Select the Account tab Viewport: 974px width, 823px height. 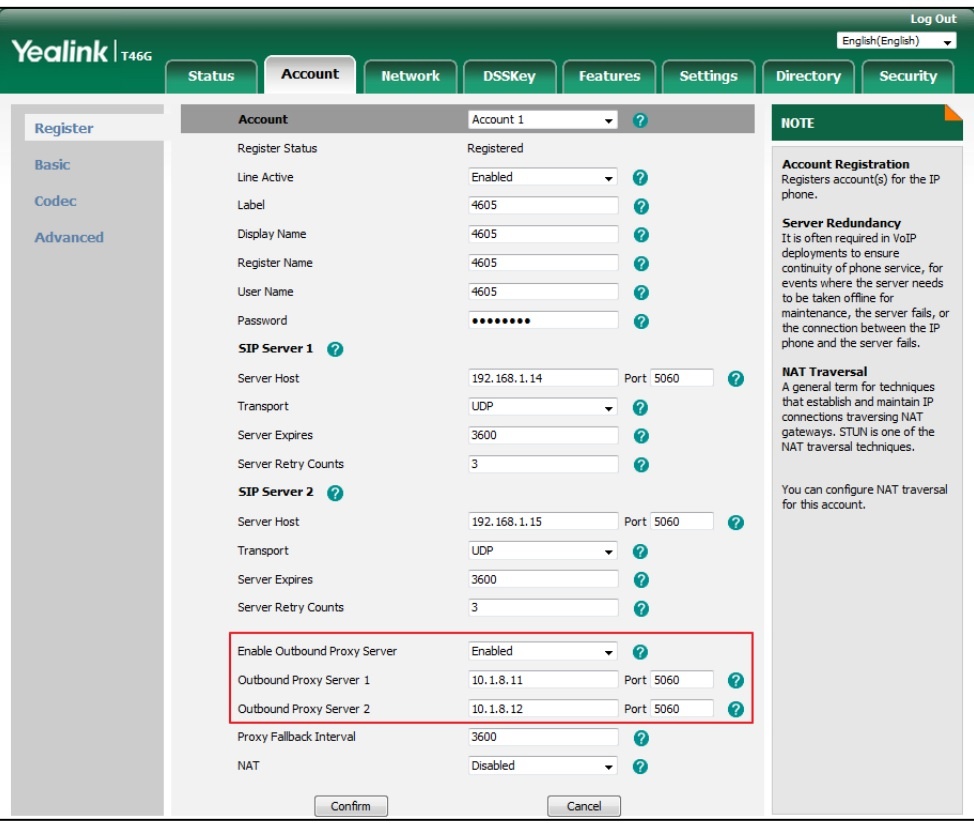[x=310, y=75]
